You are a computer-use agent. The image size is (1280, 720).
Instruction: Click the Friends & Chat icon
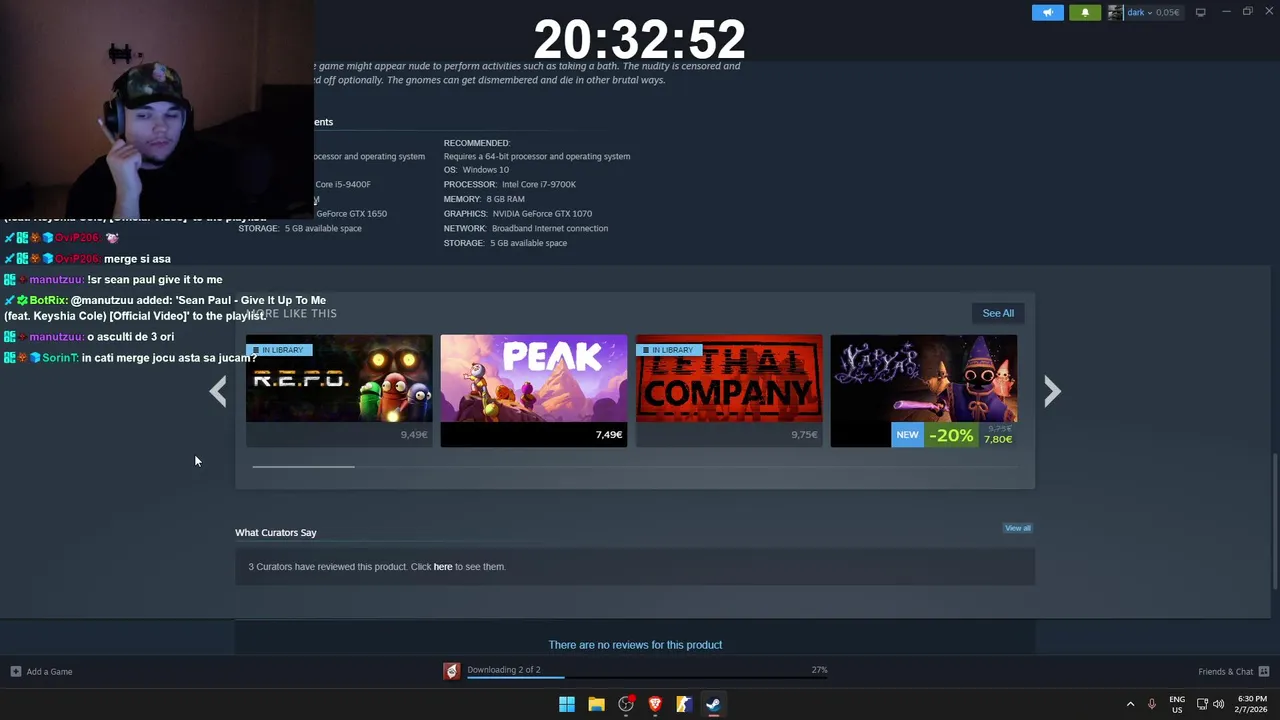1264,671
